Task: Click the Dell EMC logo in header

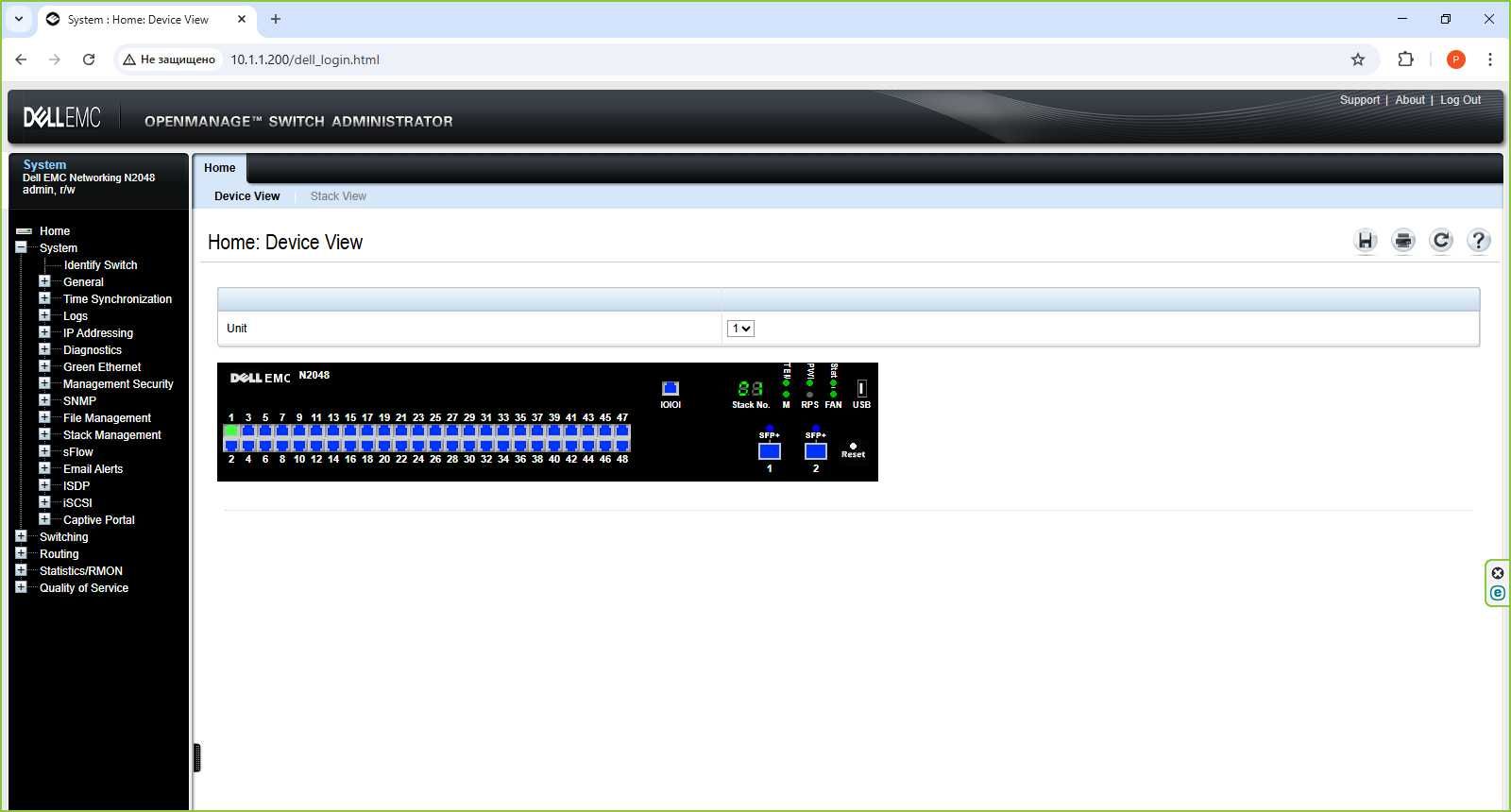Action: [x=62, y=117]
